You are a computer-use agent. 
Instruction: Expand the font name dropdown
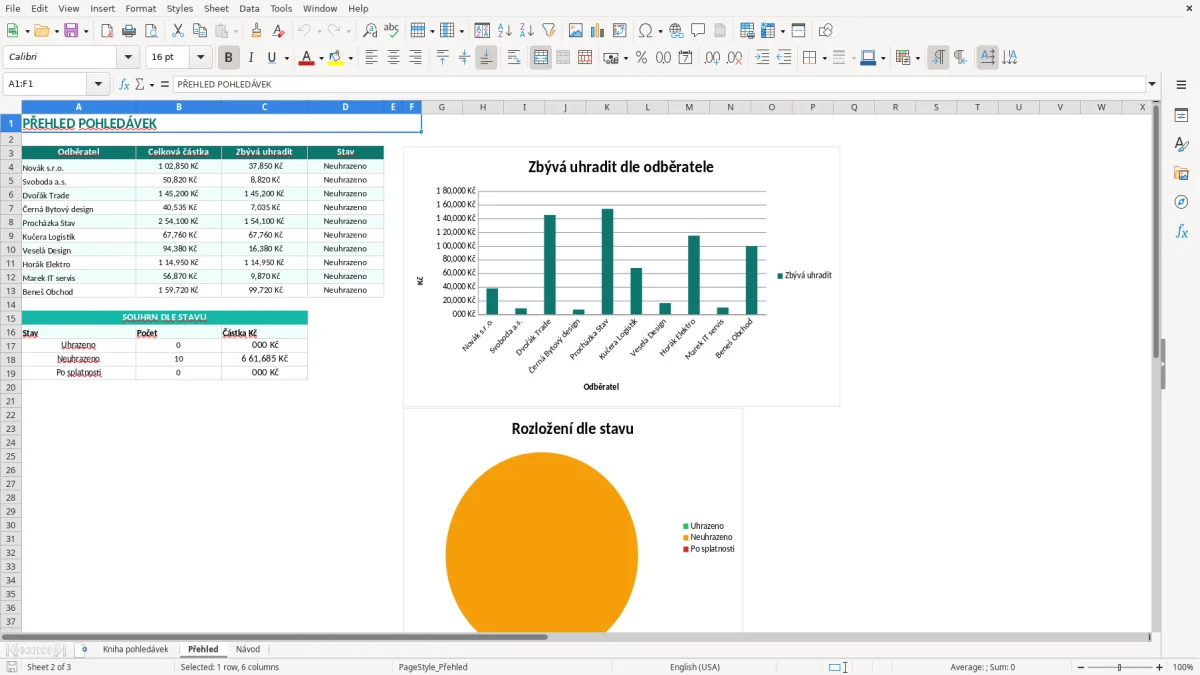tap(128, 58)
